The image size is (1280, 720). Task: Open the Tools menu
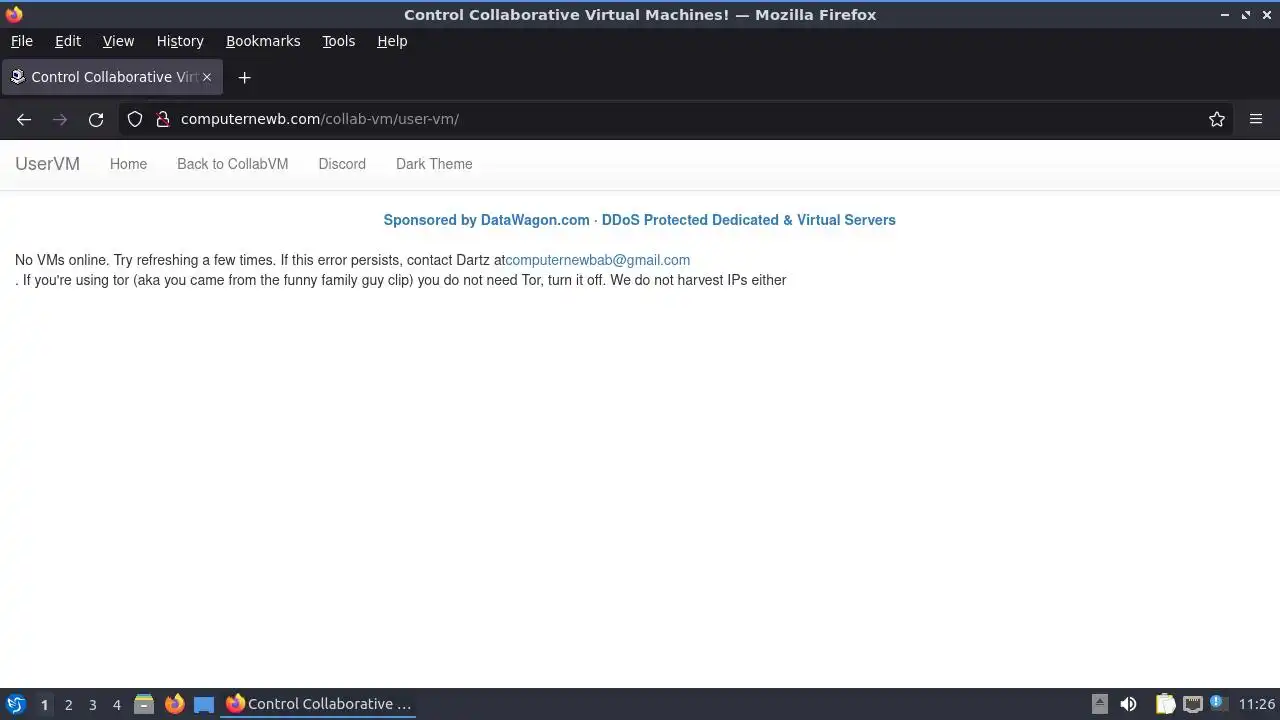click(338, 41)
